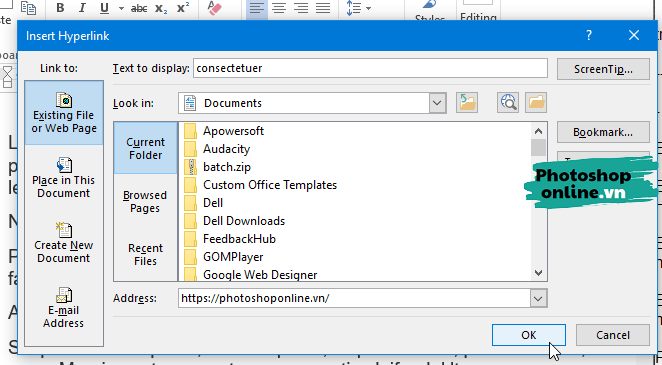Select the batch.zip file
The width and height of the screenshot is (662, 365).
(x=217, y=167)
